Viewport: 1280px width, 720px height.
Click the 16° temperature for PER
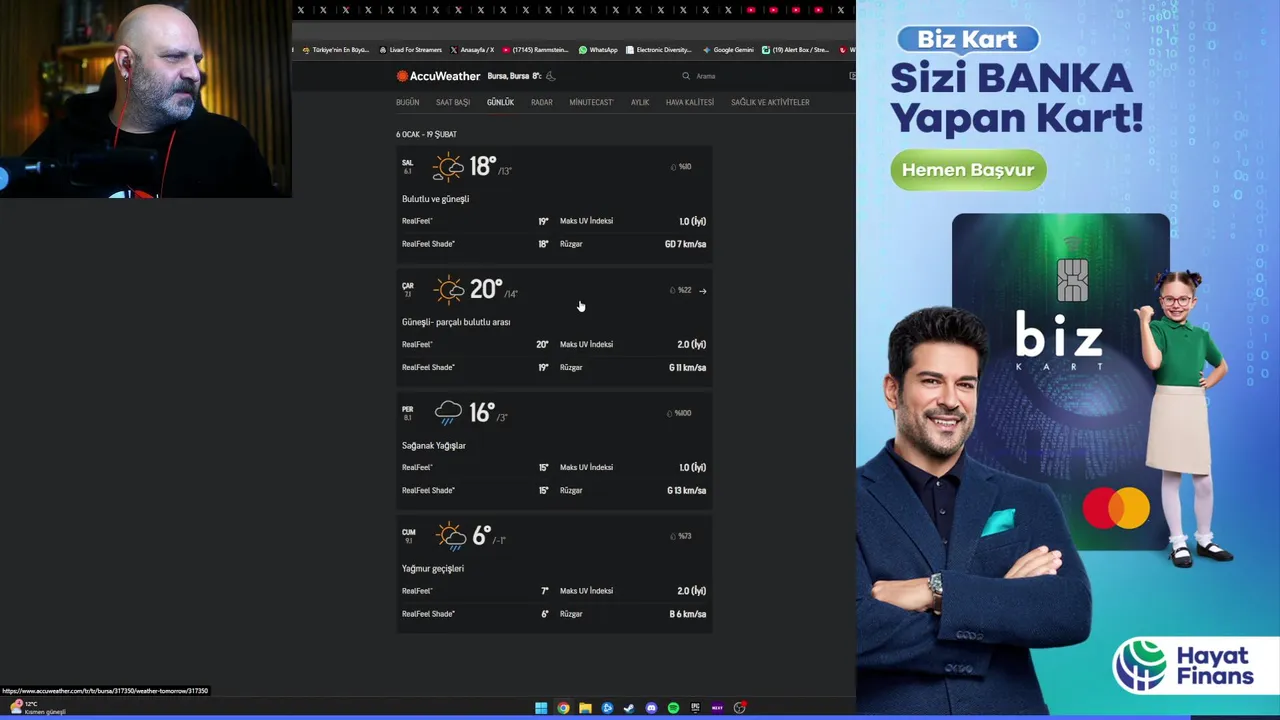point(482,412)
